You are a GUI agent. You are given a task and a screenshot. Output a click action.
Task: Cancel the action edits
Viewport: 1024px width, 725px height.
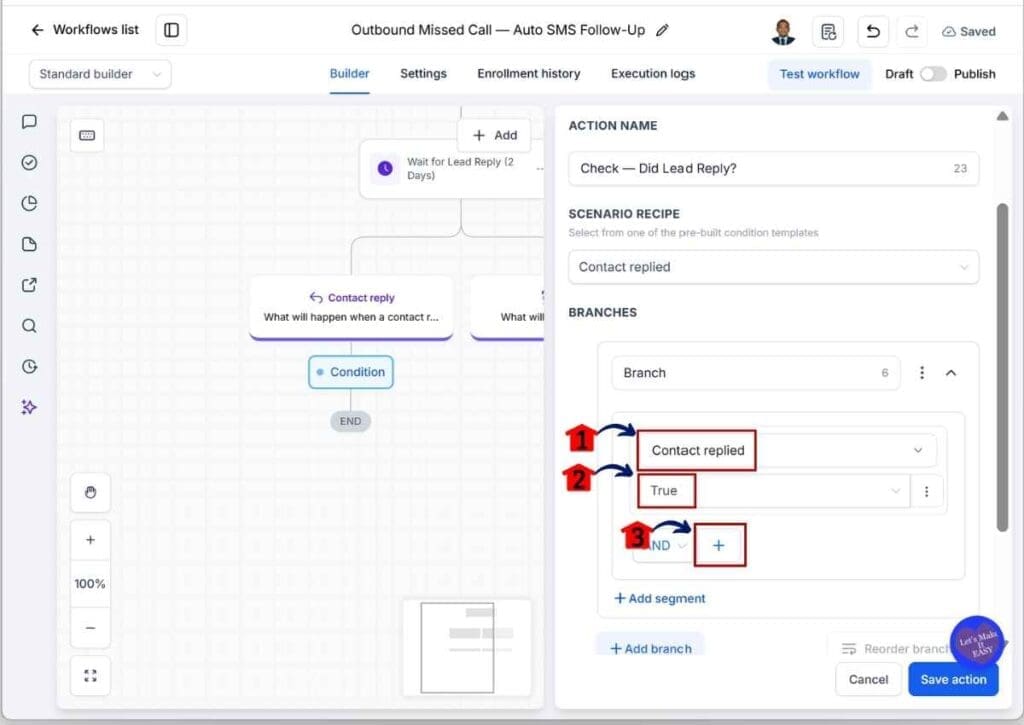(868, 679)
